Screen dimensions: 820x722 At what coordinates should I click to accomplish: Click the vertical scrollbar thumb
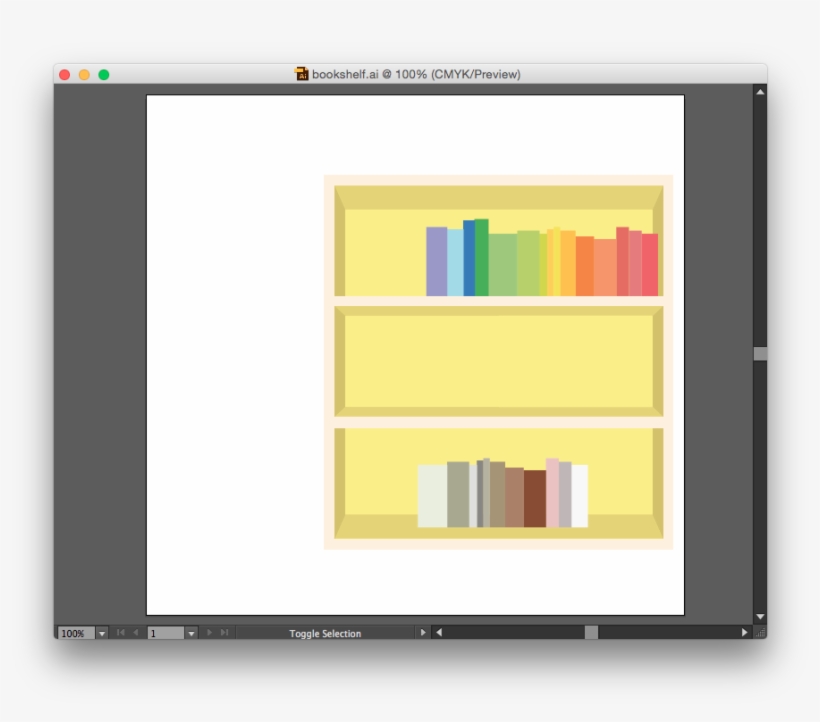(760, 353)
